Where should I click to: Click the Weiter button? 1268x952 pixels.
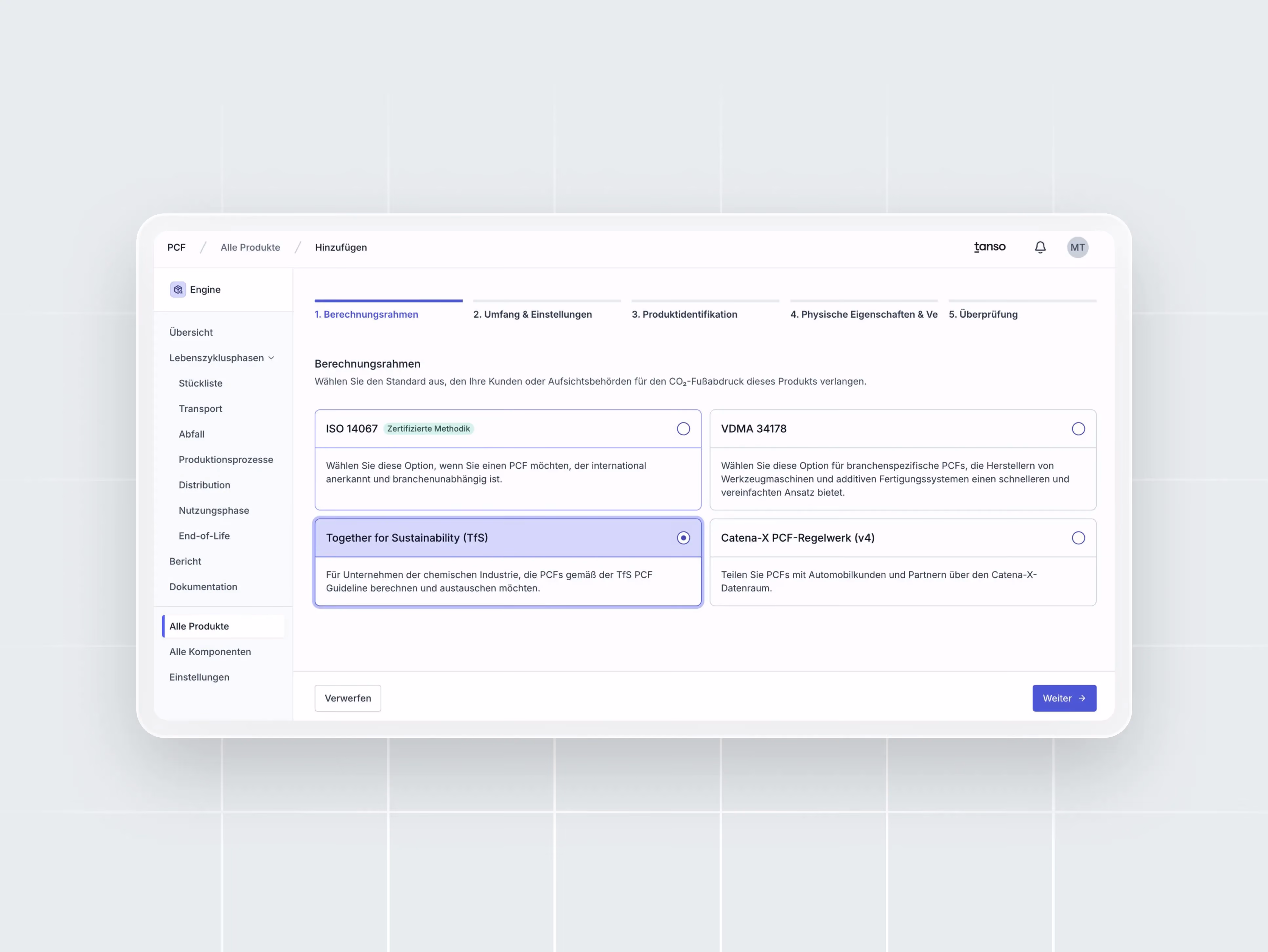point(1064,698)
